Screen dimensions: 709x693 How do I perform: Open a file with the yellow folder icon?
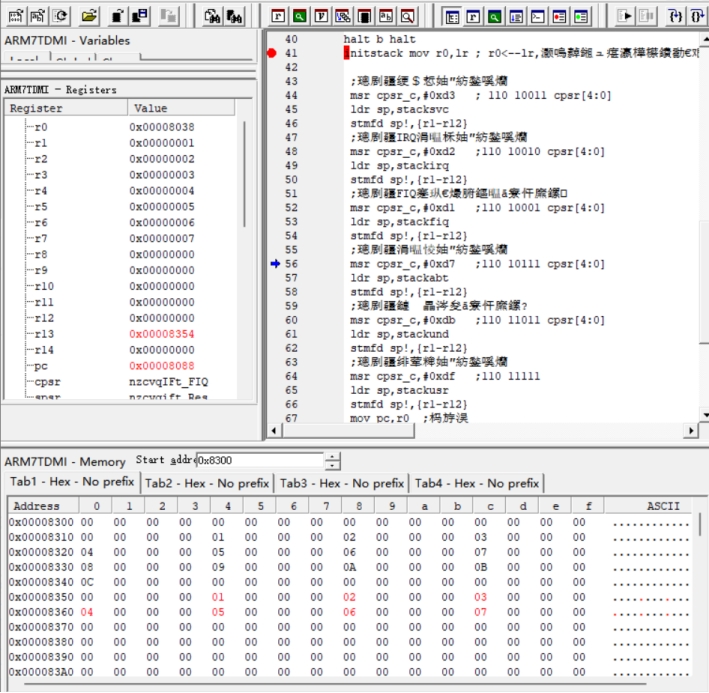point(89,16)
